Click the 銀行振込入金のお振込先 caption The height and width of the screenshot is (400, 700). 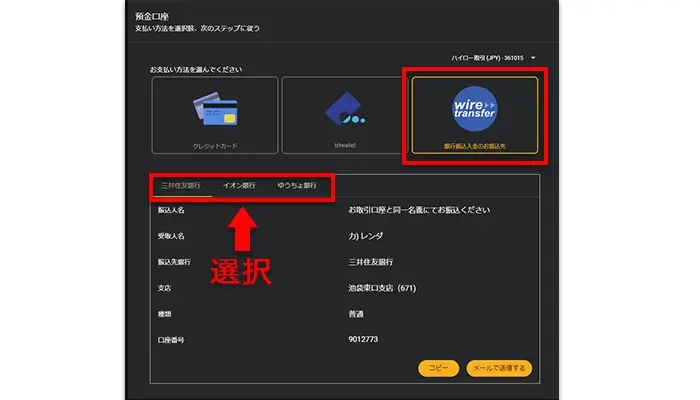(x=475, y=146)
